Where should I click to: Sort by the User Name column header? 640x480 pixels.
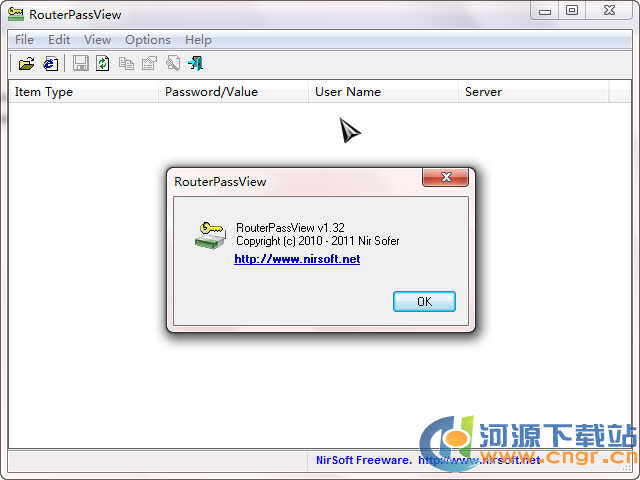(x=383, y=92)
